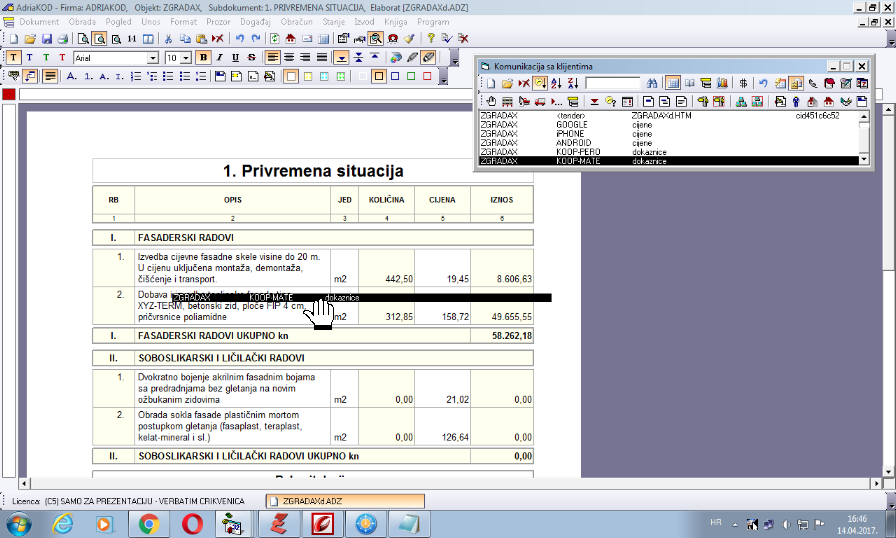Screen dimensions: 896x538
Task: Click the search field in Komunikacija window
Action: tap(613, 83)
